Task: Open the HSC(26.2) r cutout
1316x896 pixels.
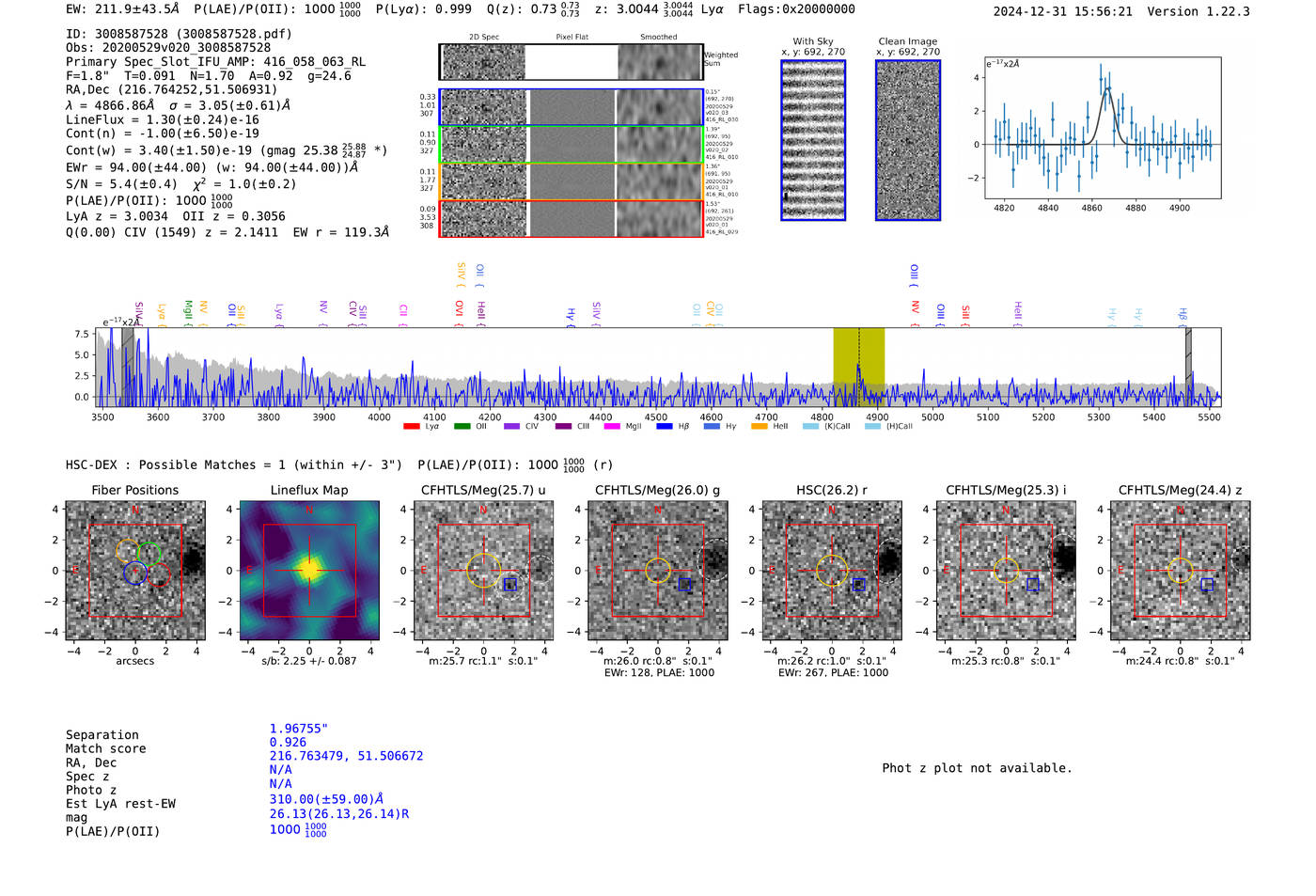Action: point(831,570)
